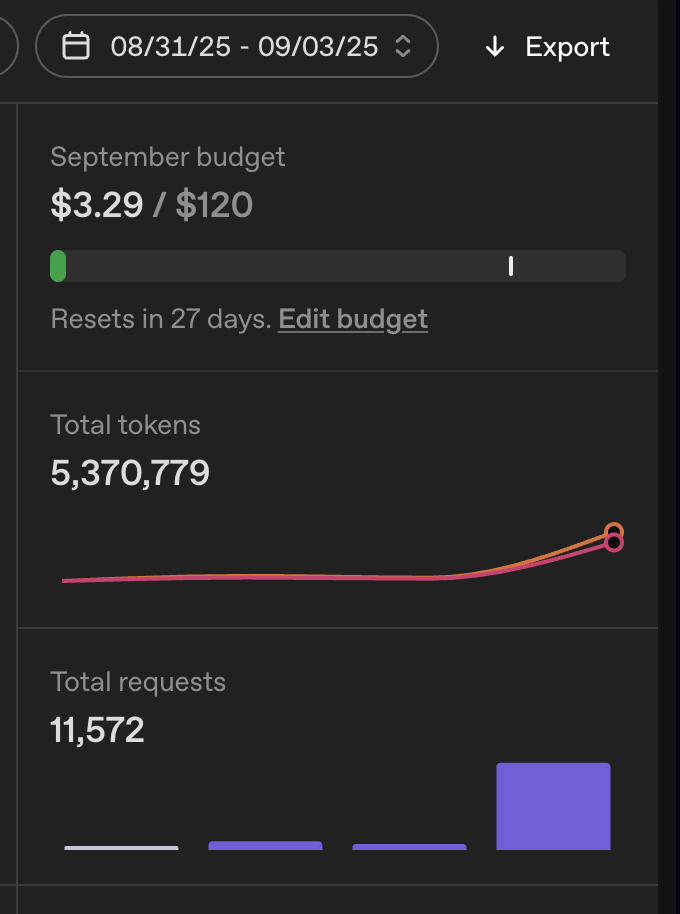Click the green budget progress fill
The height and width of the screenshot is (914, 680).
[x=58, y=266]
